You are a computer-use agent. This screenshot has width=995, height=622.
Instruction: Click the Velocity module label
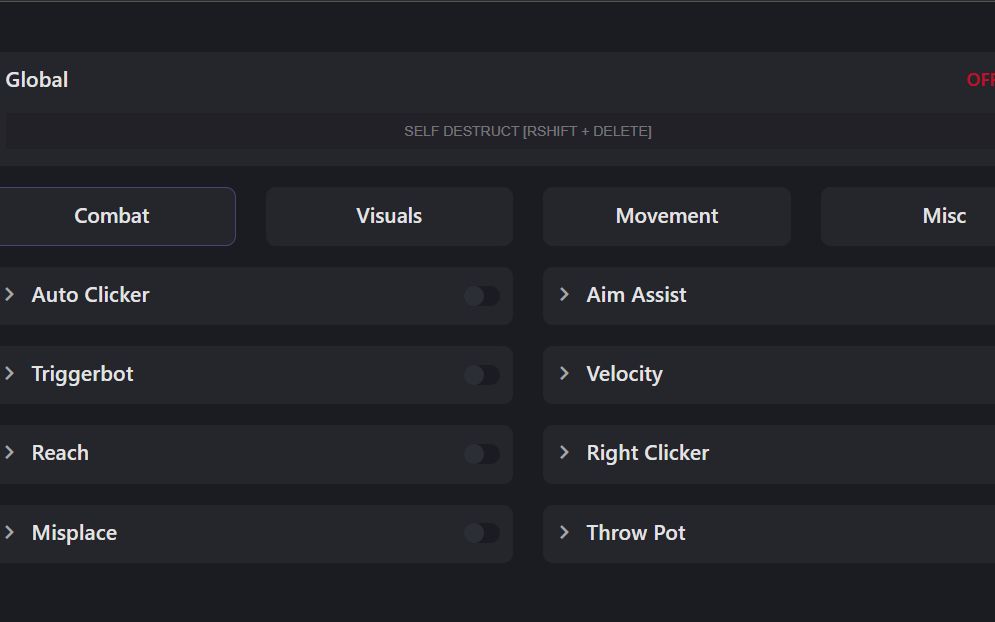point(624,374)
